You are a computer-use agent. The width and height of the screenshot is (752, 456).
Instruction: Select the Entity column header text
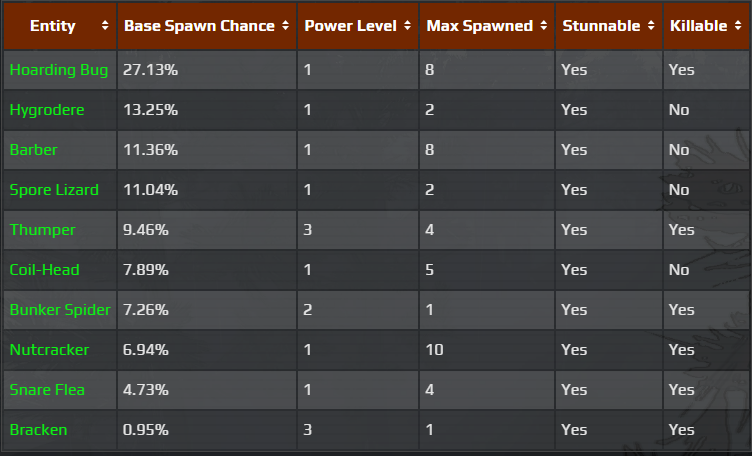(53, 26)
